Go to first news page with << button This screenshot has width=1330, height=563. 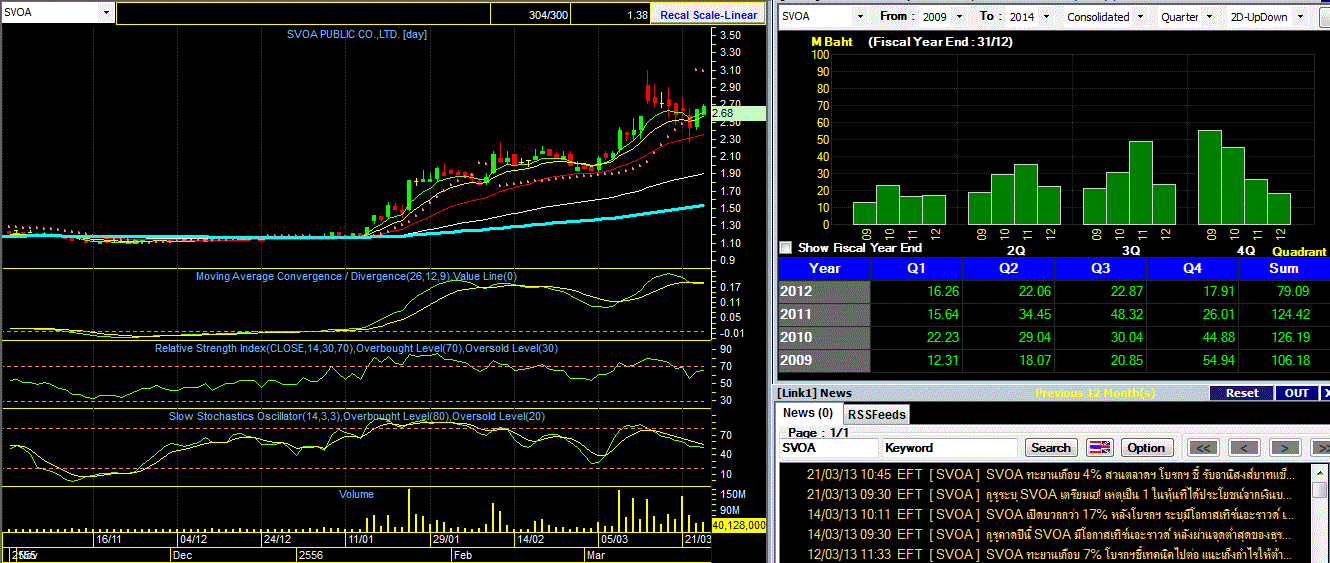[x=1203, y=448]
